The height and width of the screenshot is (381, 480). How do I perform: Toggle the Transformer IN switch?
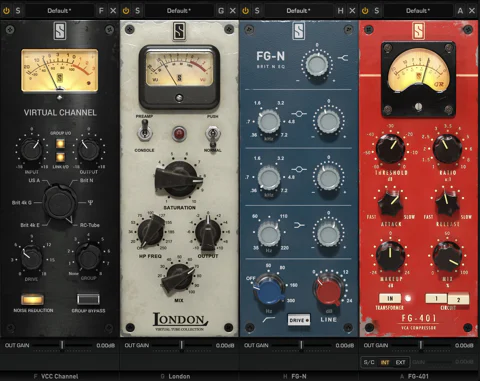pos(390,298)
